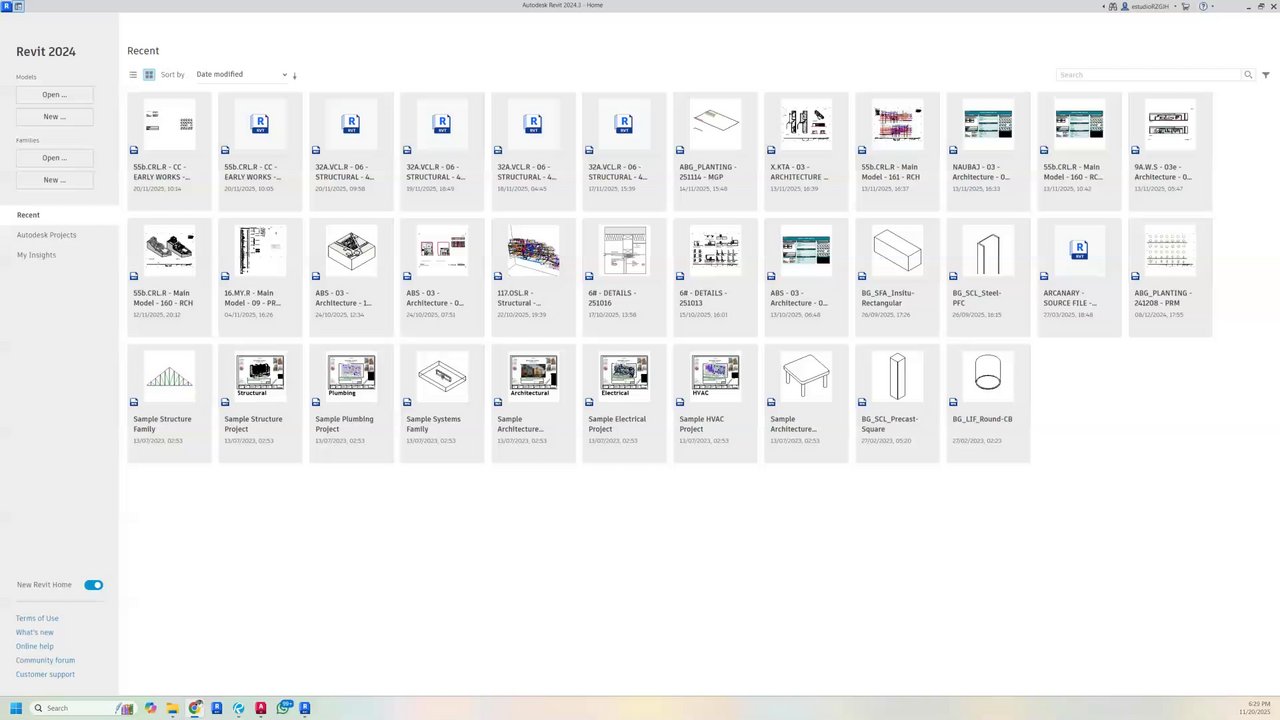Screen dimensions: 1280x720
Task: Open the 55b.CRL.R Main Model 161 RCH thumbnail
Action: (x=897, y=124)
